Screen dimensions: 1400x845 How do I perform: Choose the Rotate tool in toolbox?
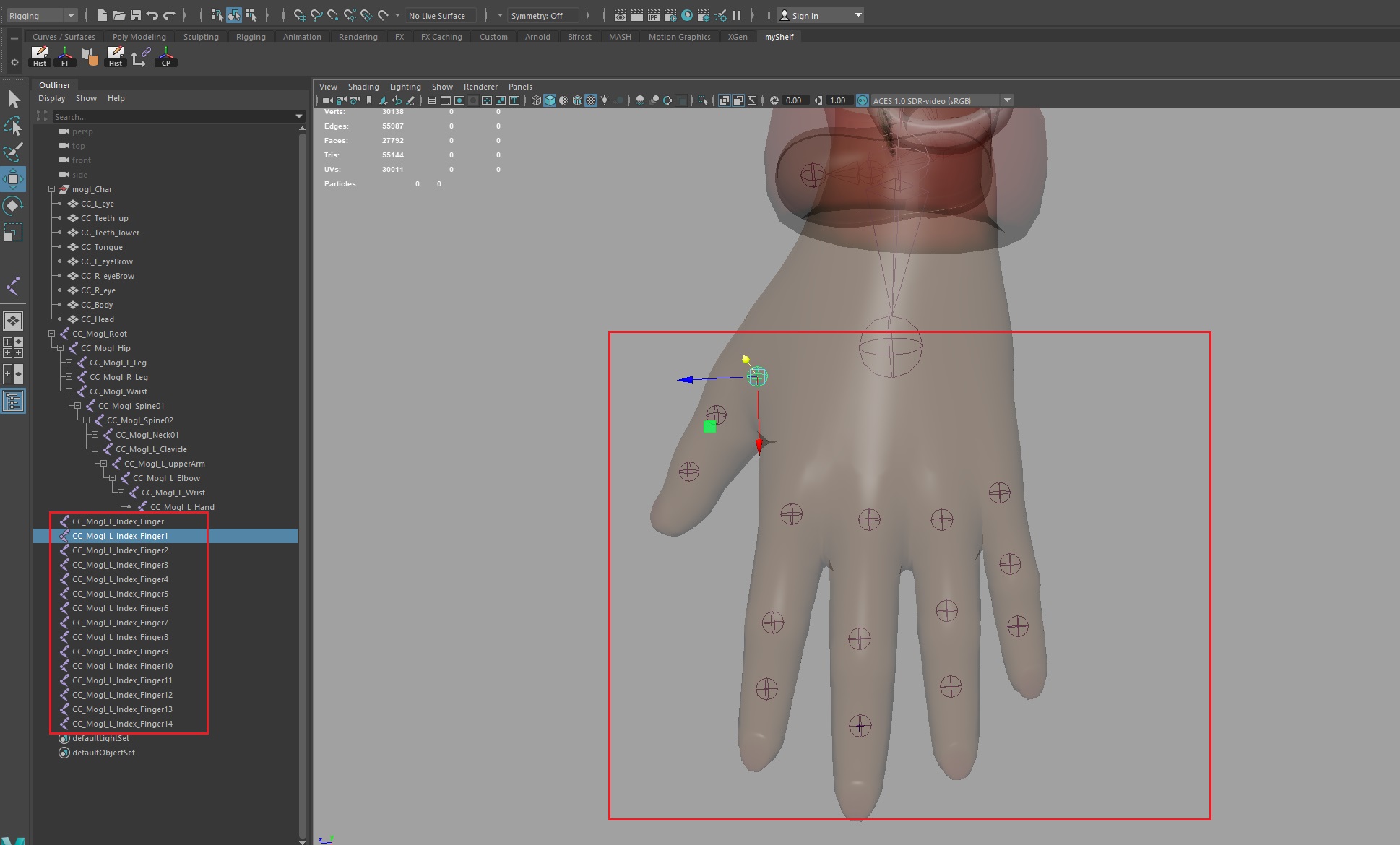[14, 206]
